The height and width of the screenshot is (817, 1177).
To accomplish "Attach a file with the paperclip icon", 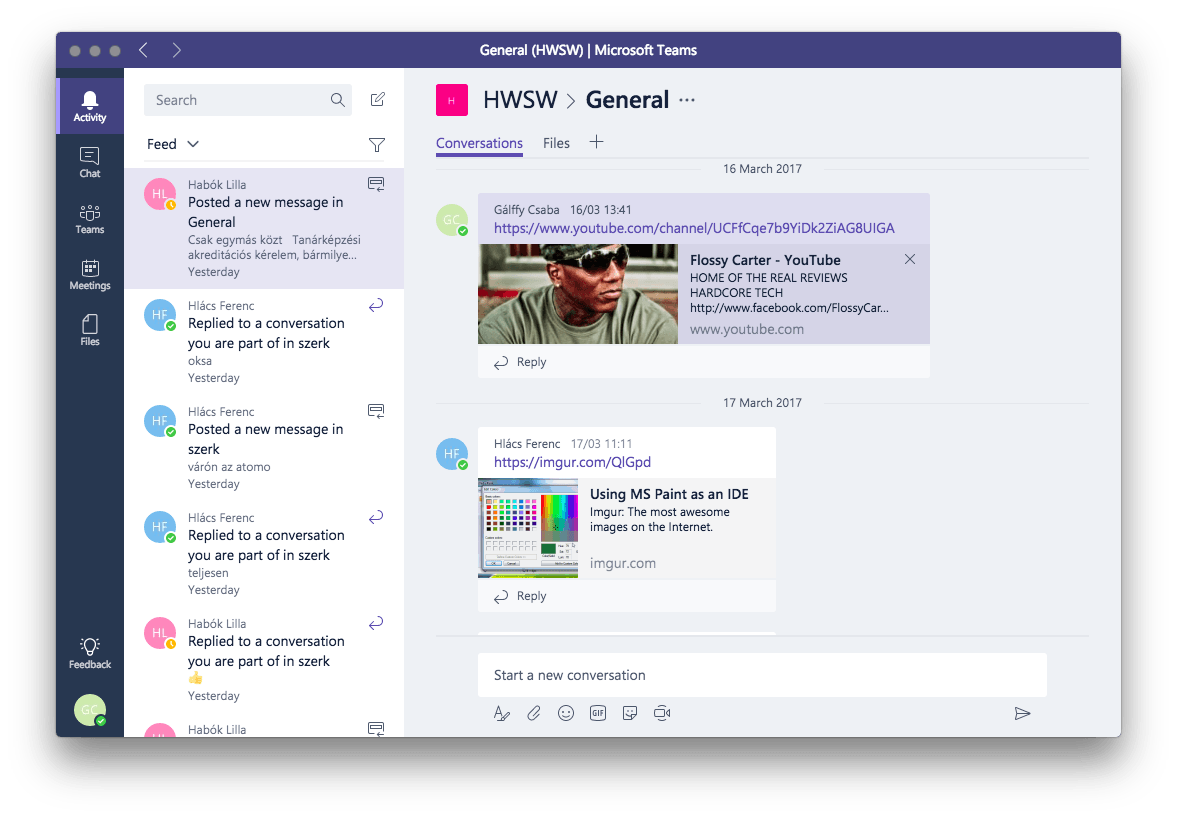I will pos(534,713).
